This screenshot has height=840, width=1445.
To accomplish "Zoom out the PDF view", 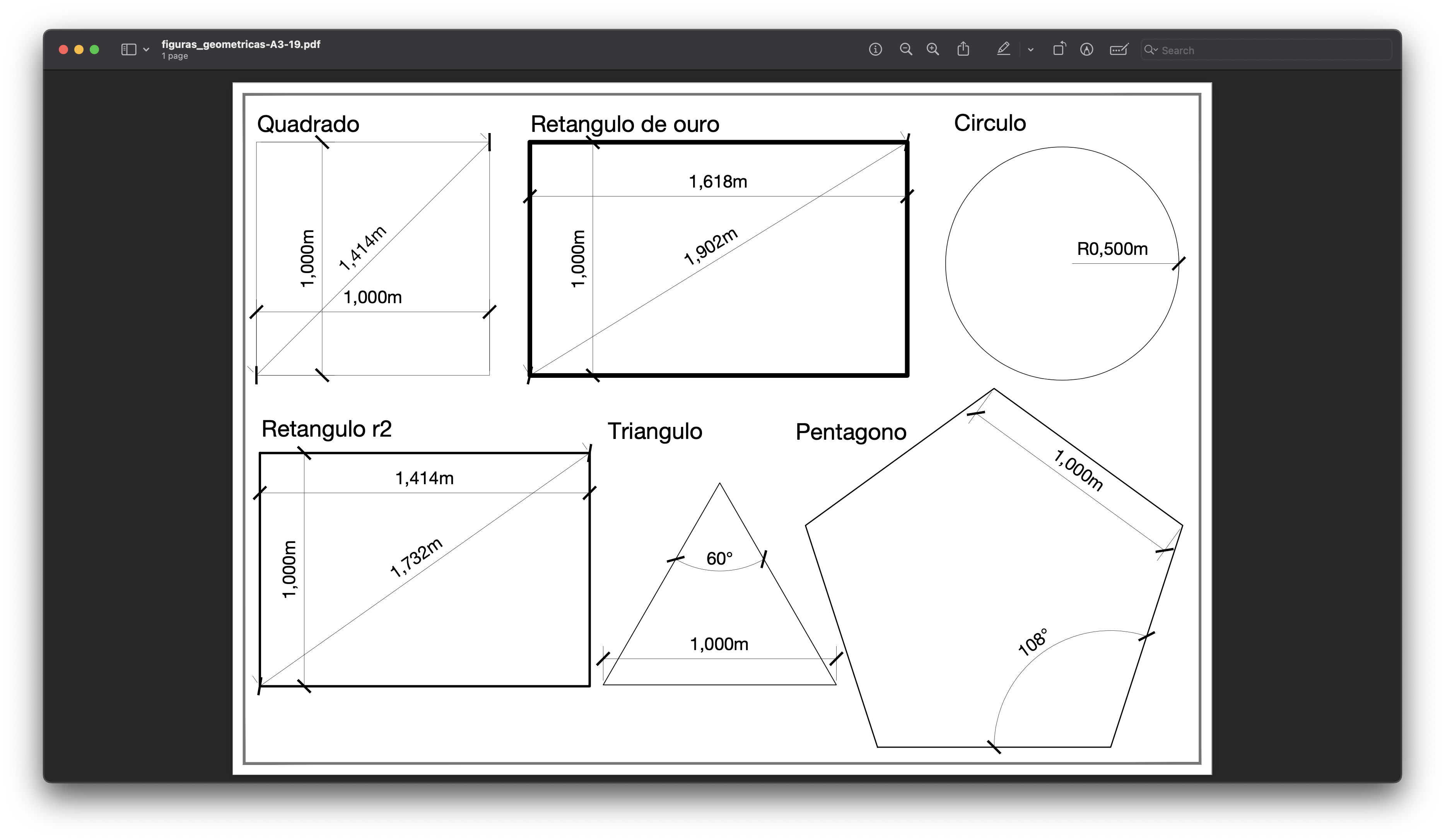I will [905, 50].
